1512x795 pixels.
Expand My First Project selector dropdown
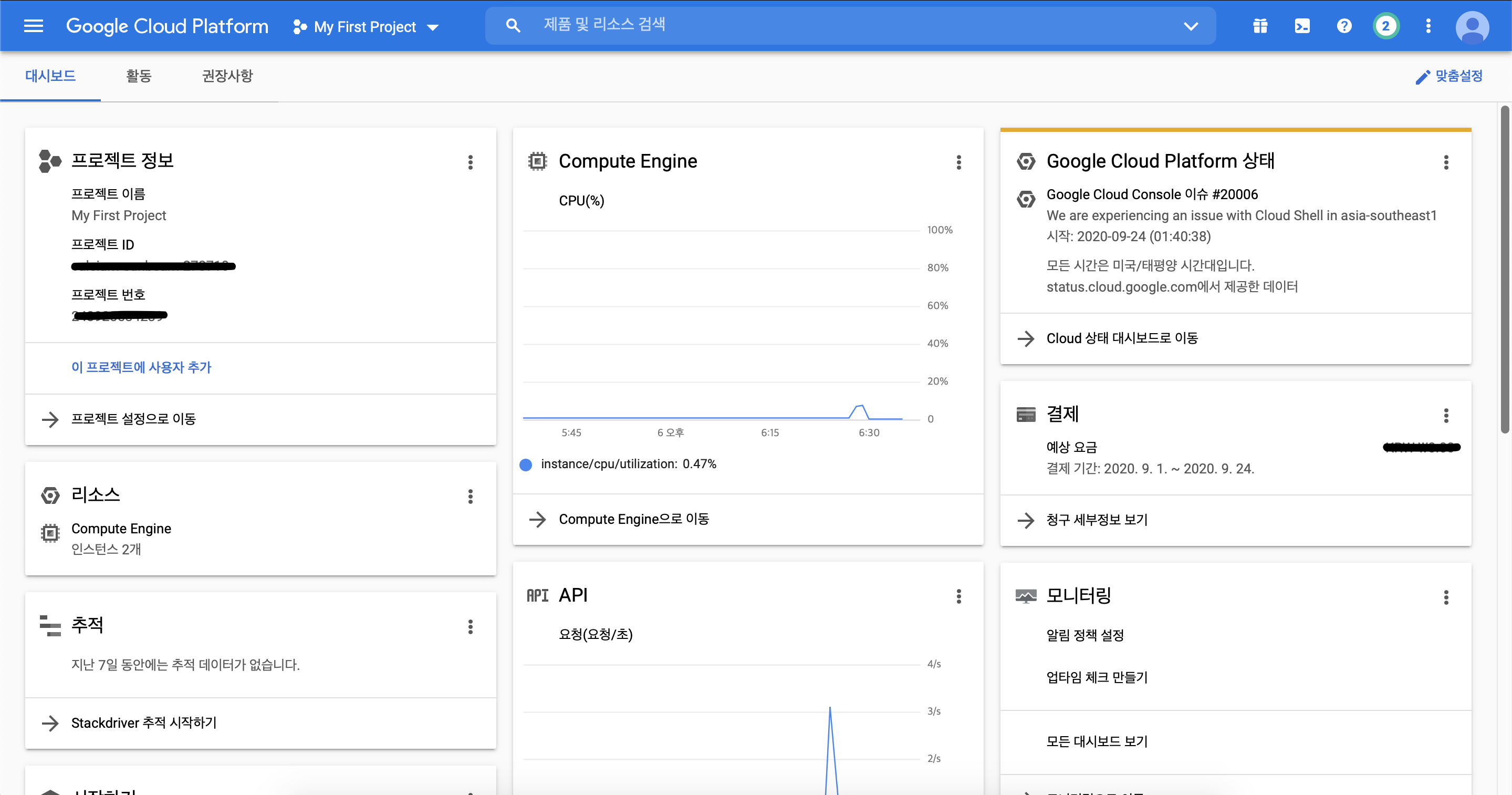coord(366,27)
